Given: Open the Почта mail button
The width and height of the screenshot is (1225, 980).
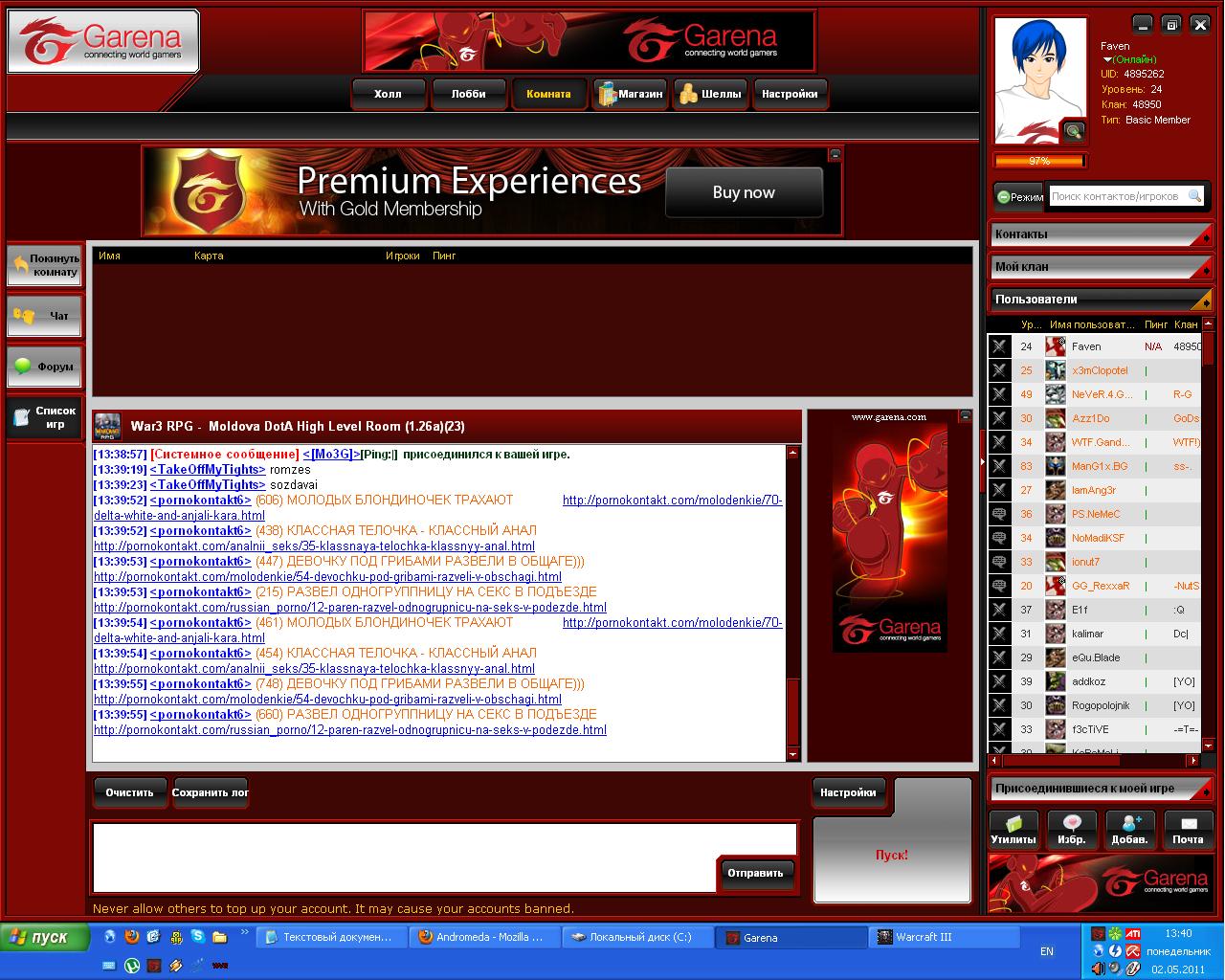Looking at the screenshot, I should coord(1188,830).
